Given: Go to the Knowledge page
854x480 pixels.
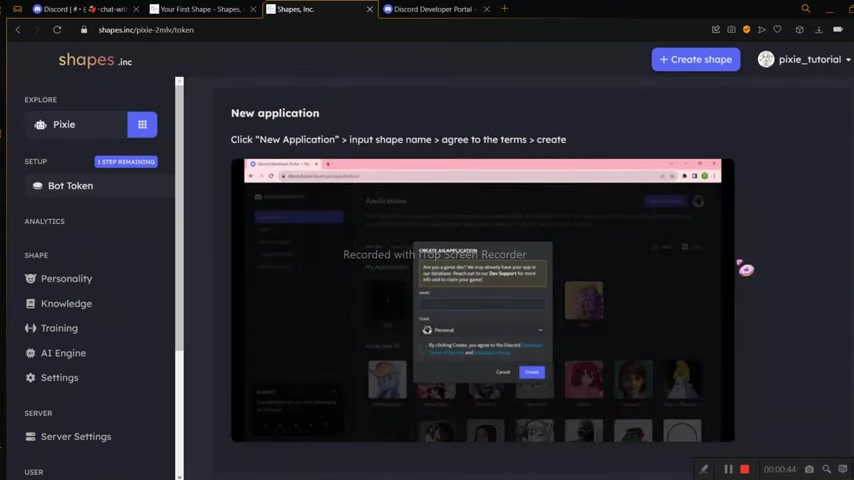Looking at the screenshot, I should [x=66, y=304].
